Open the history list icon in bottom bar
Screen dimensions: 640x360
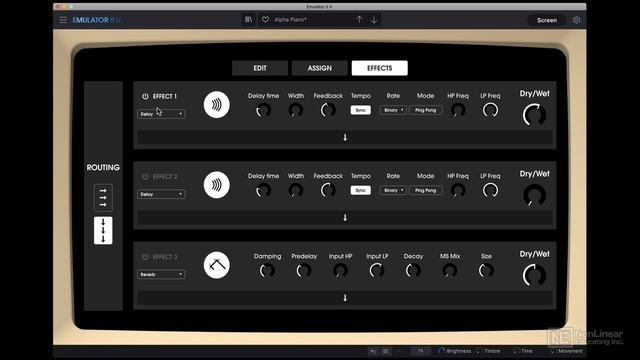click(386, 351)
